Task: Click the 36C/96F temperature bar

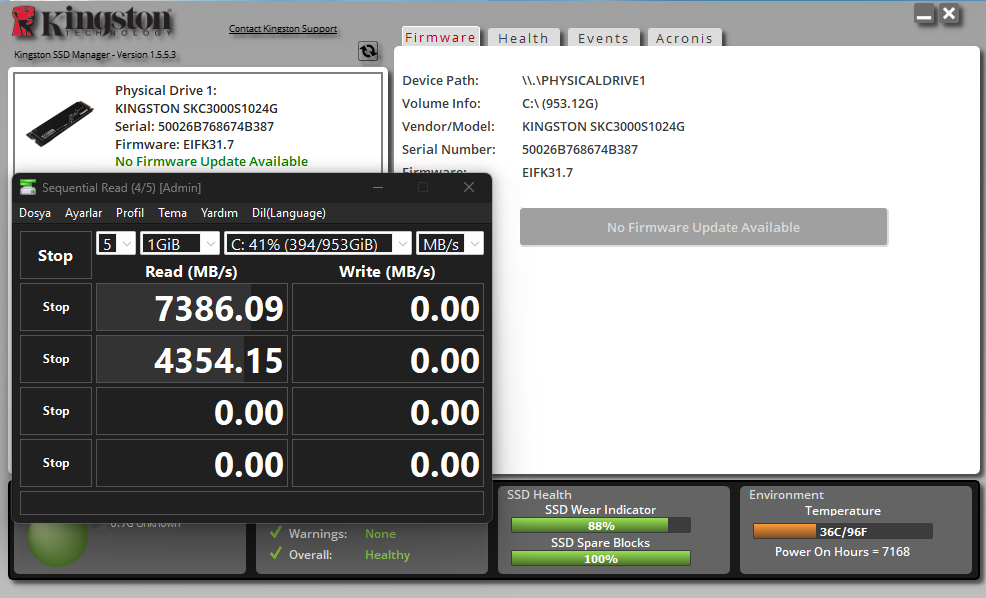Action: (x=843, y=531)
